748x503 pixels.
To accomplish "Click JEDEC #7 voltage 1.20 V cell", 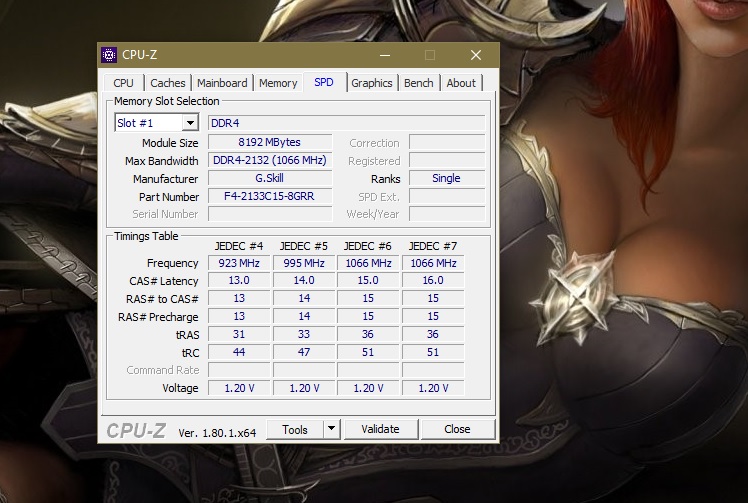I will (x=433, y=388).
